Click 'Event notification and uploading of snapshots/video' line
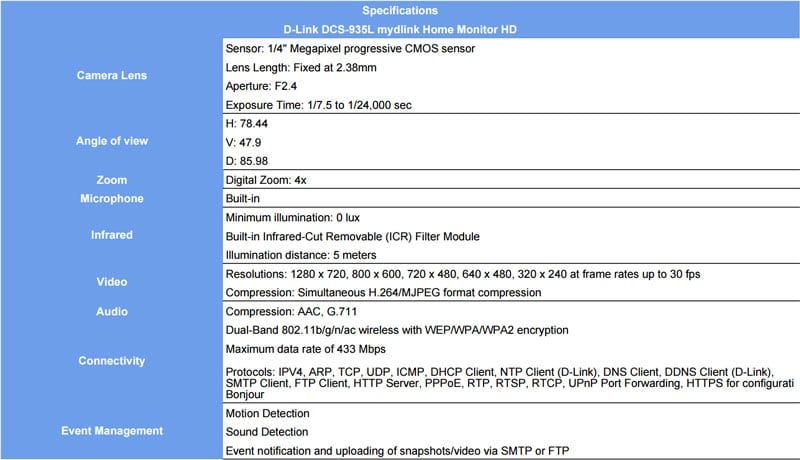Viewport: 800px width, 460px height. coord(397,451)
